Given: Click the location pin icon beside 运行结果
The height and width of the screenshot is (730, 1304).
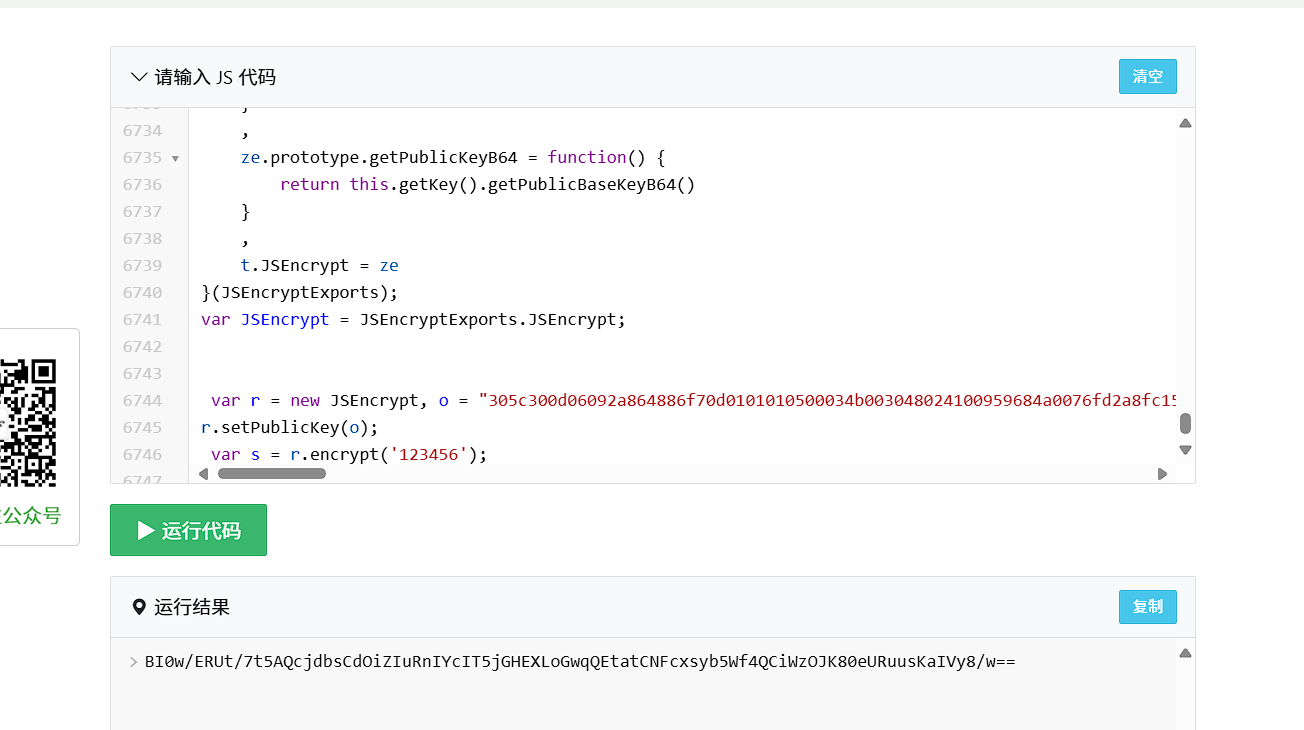Looking at the screenshot, I should (x=139, y=607).
